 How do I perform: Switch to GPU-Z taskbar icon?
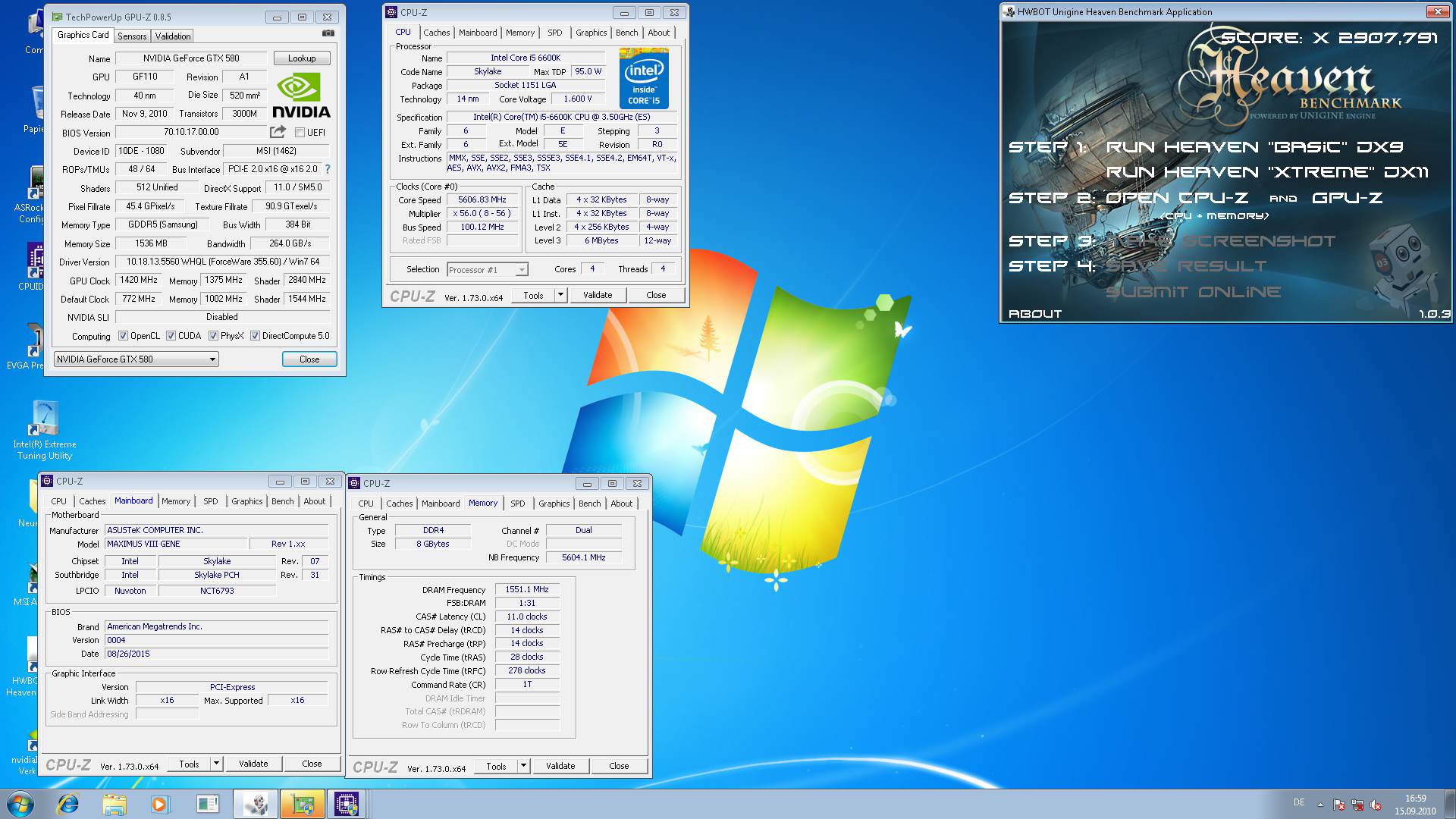[x=302, y=804]
